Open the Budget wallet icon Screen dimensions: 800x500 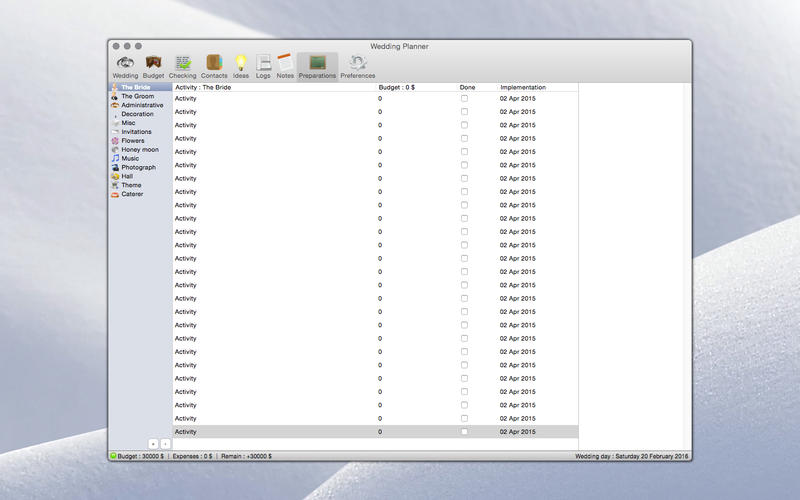pyautogui.click(x=153, y=62)
